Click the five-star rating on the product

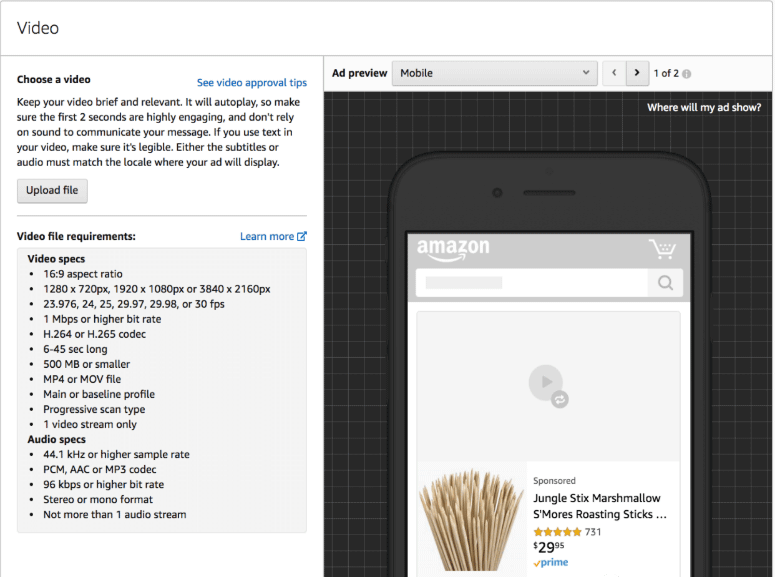point(557,532)
